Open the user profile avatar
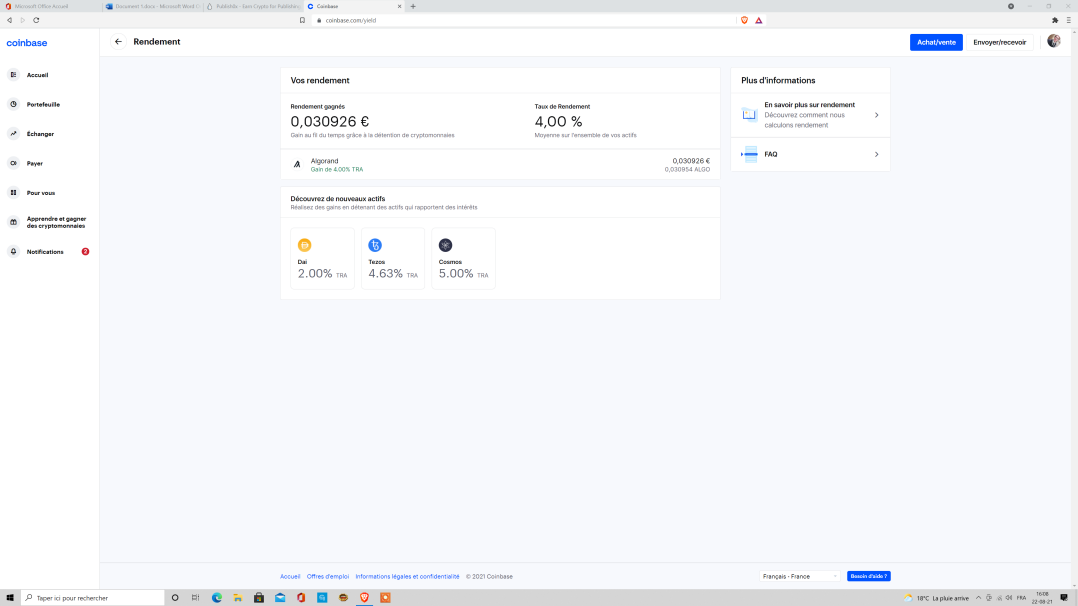Screen dimensions: 1078x606 click(x=1053, y=42)
